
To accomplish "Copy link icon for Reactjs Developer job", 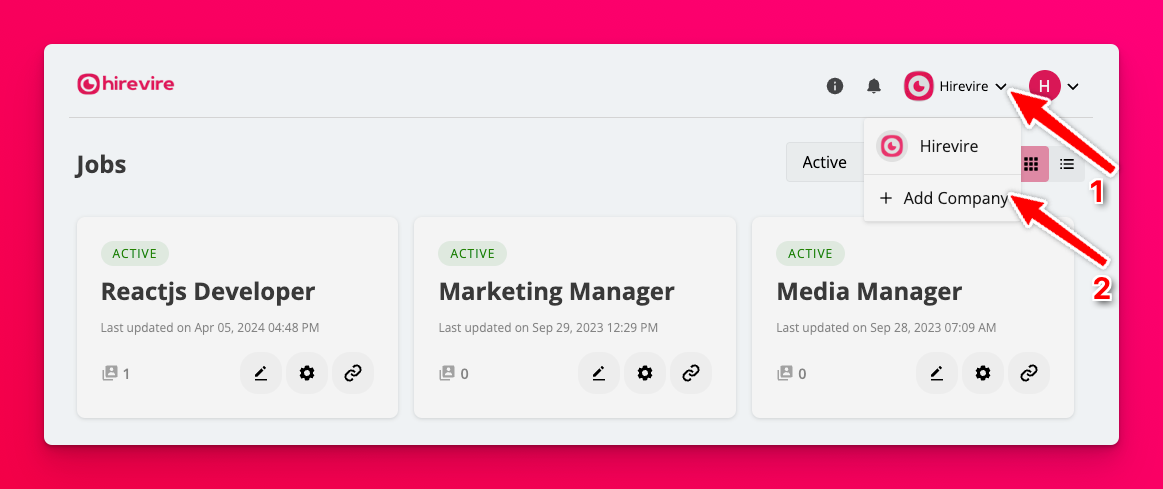I will [x=353, y=373].
